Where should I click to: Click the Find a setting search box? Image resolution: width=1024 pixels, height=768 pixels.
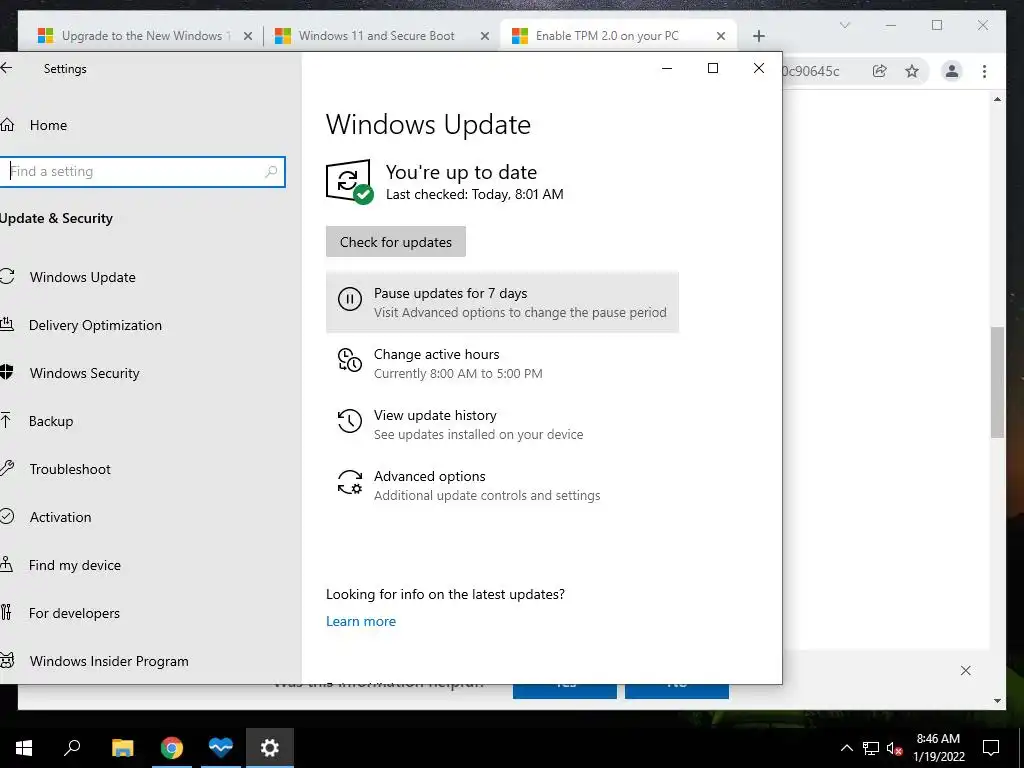pyautogui.click(x=142, y=172)
